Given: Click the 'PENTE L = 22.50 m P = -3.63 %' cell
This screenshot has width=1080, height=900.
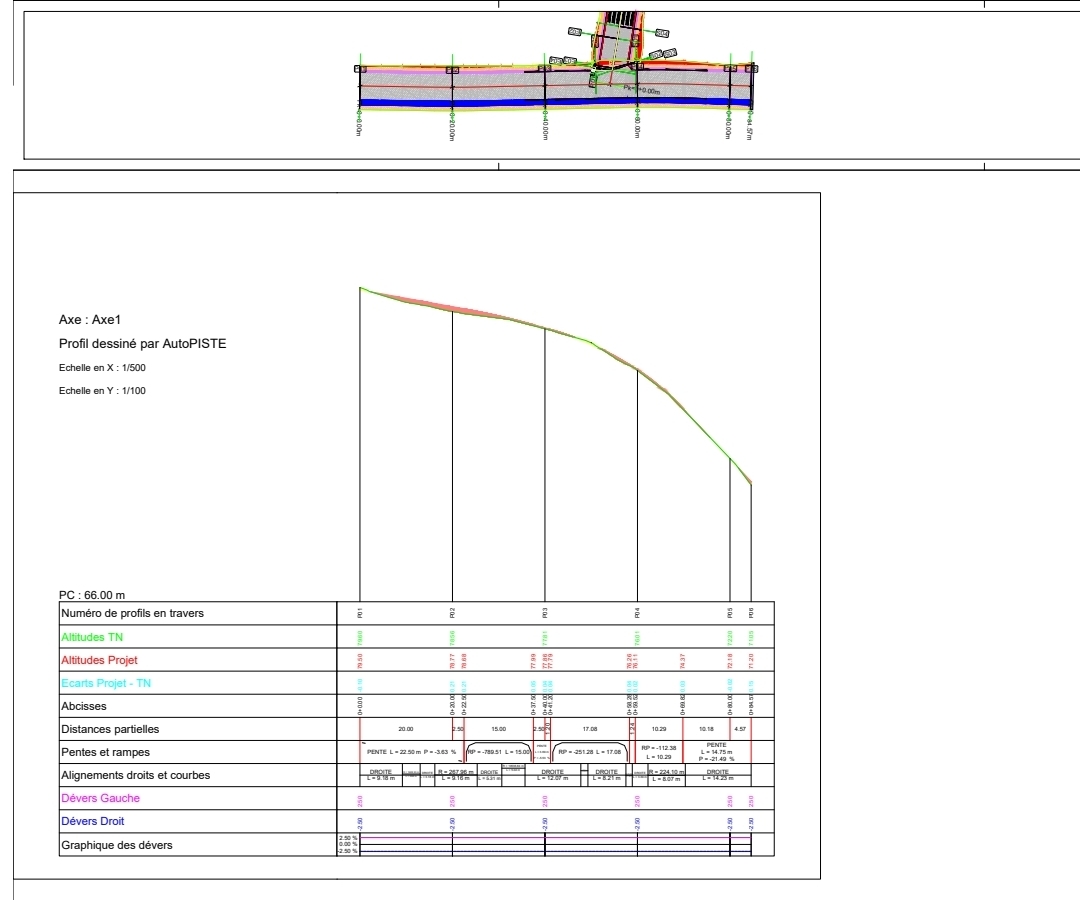Looking at the screenshot, I should coord(411,752).
